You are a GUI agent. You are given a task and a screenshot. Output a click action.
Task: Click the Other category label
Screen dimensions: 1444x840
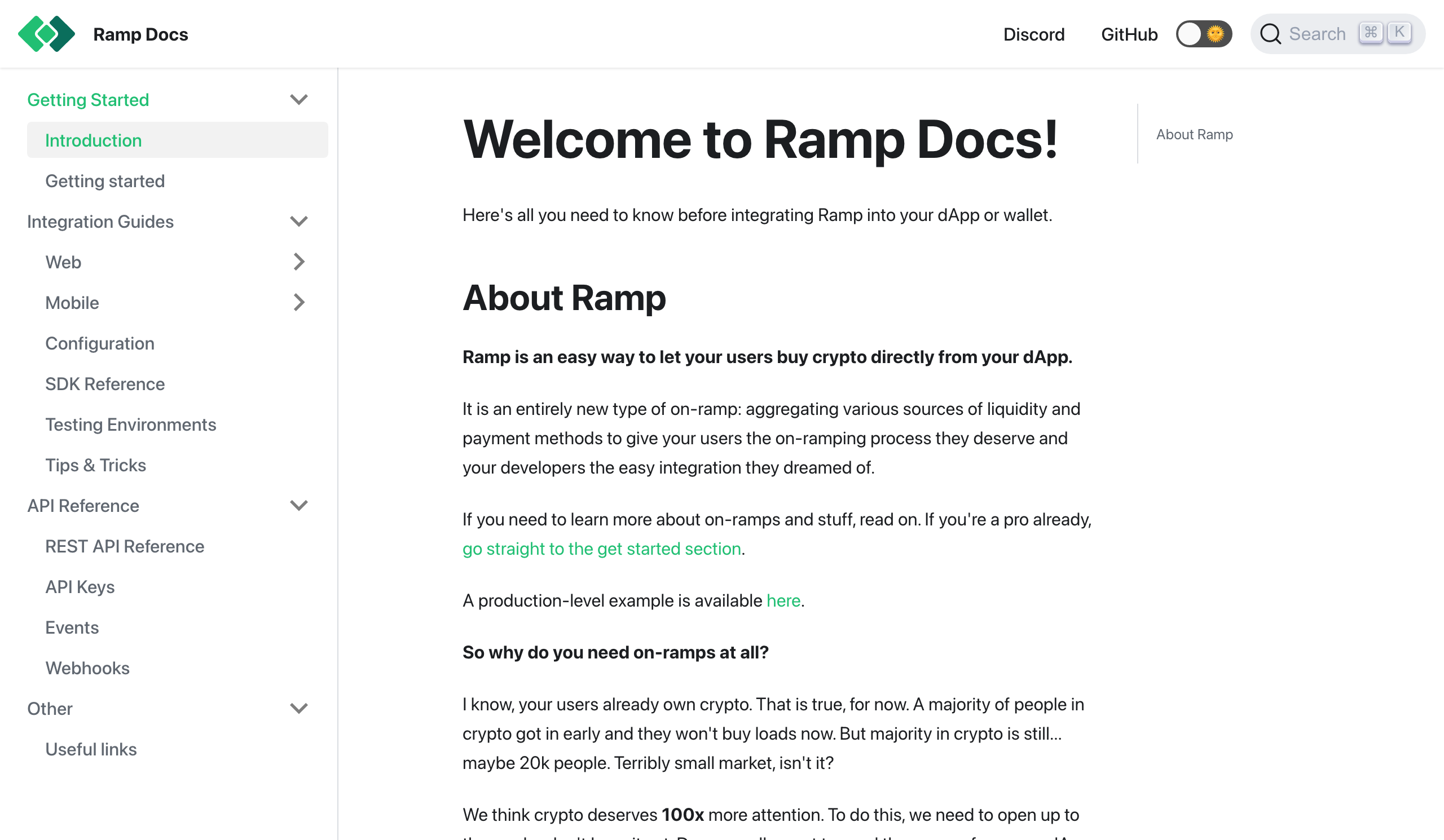(x=49, y=709)
